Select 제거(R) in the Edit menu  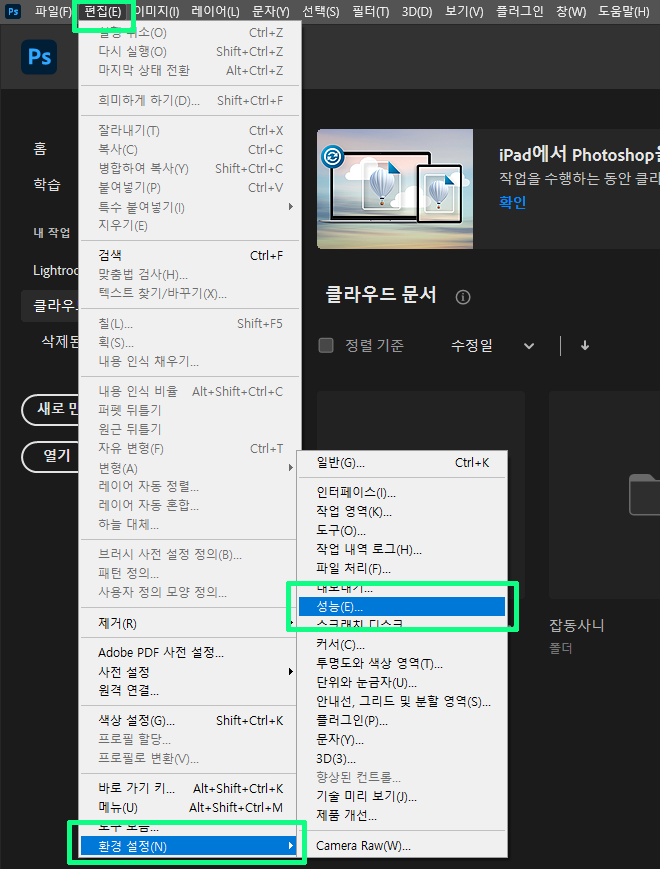(x=190, y=623)
